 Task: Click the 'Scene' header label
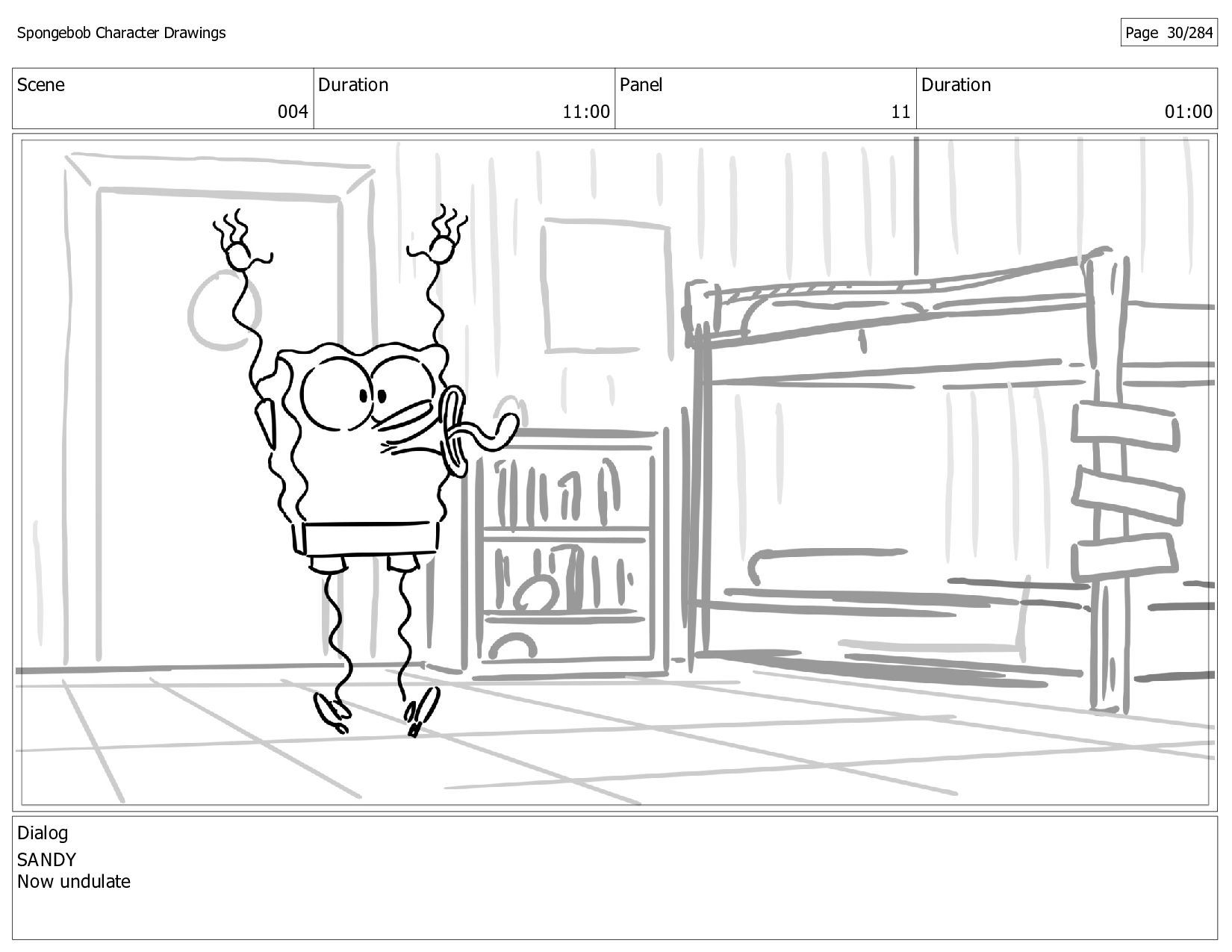click(x=41, y=85)
